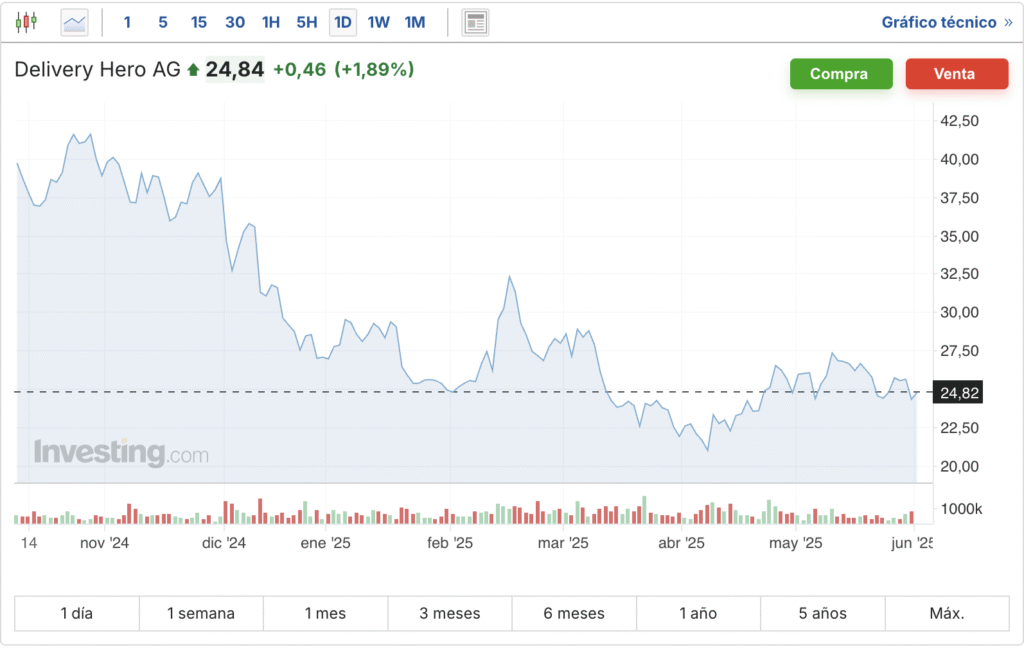Click the red Venta button

957,74
